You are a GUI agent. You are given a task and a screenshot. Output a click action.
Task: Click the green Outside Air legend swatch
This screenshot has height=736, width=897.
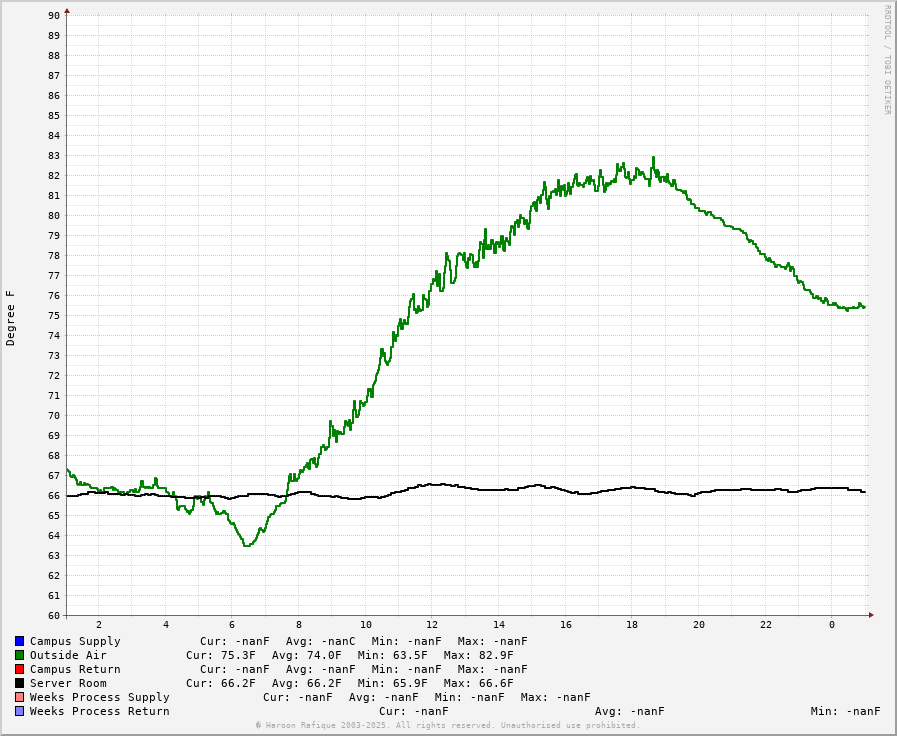tap(19, 655)
